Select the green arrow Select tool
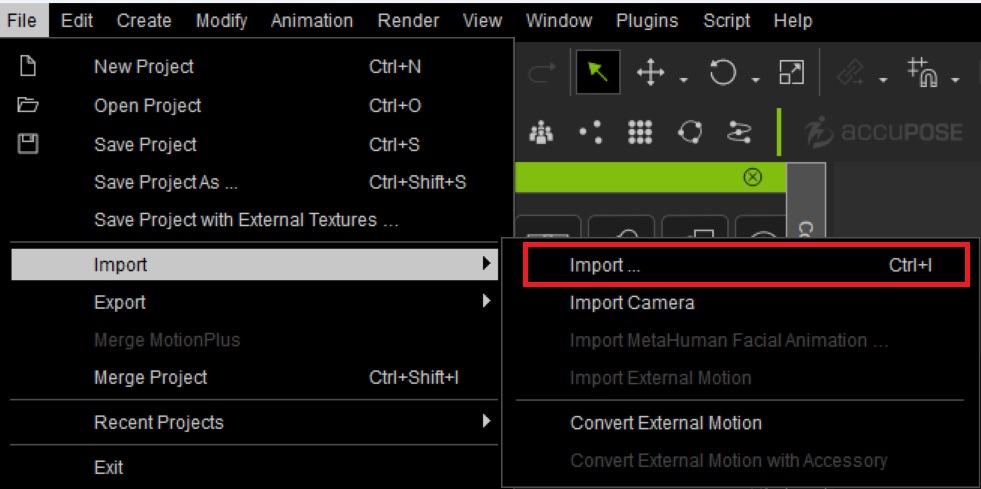This screenshot has width=981, height=489. click(598, 73)
